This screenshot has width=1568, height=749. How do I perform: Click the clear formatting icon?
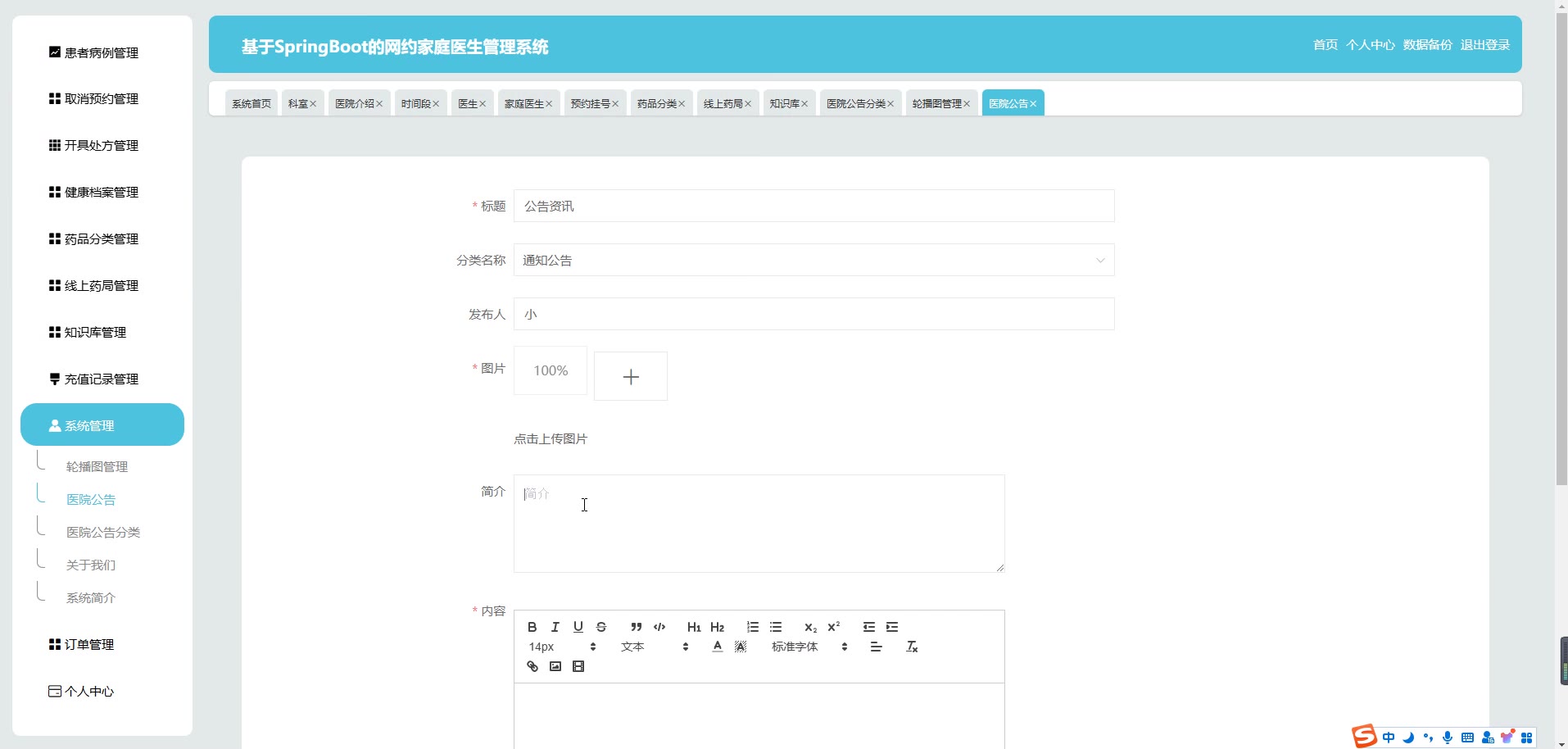click(x=912, y=647)
